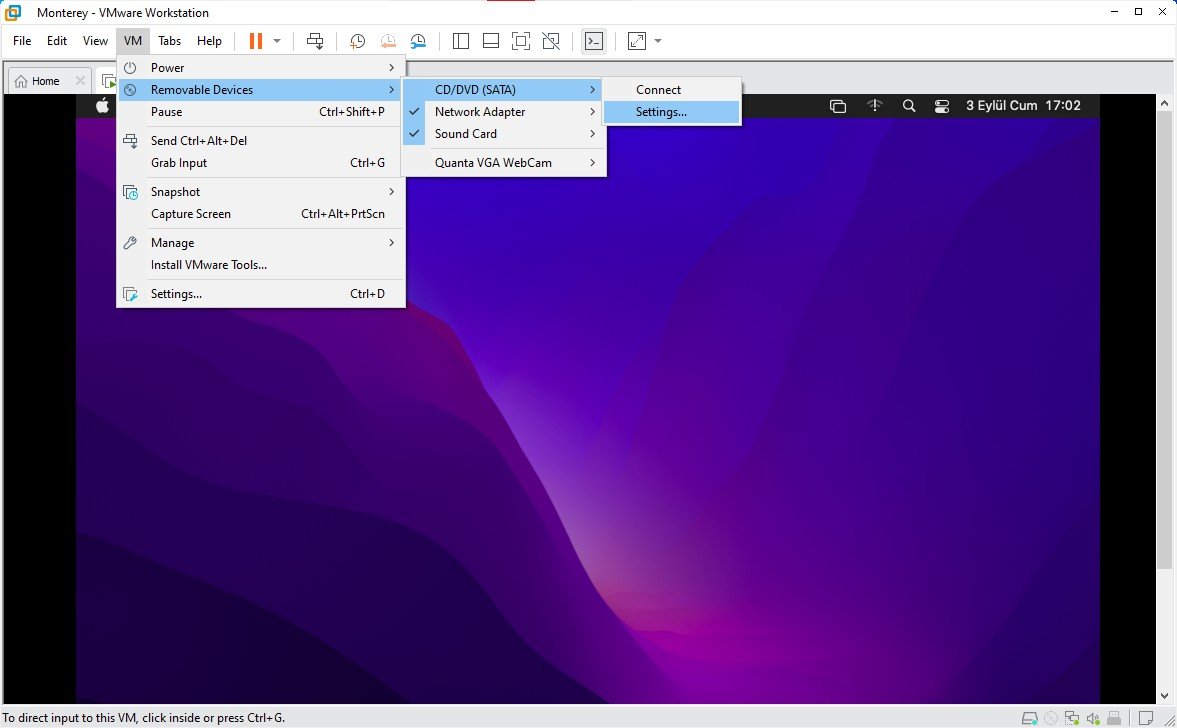Click the sound card status bar icon
Screen dimensions: 1177x728
tap(1093, 718)
